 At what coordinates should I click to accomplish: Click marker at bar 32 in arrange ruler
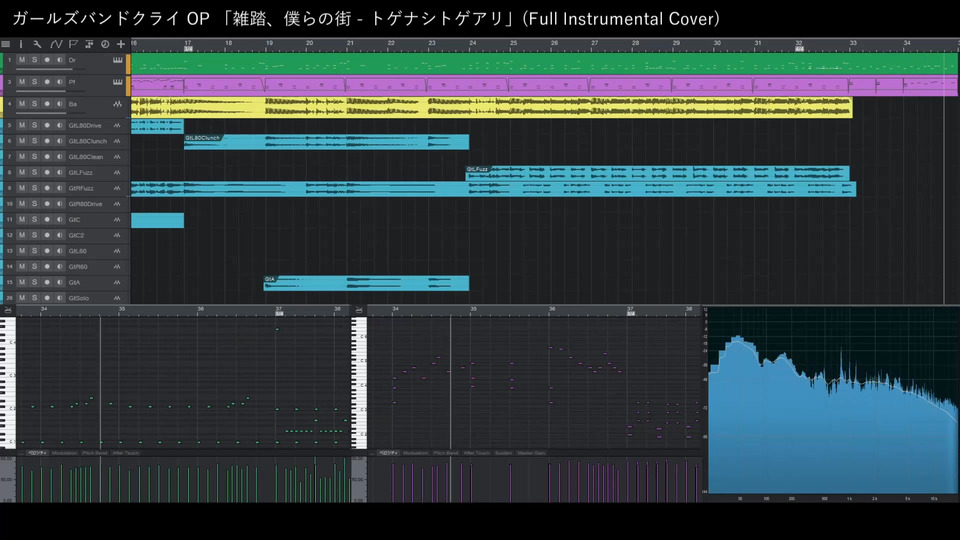(799, 49)
